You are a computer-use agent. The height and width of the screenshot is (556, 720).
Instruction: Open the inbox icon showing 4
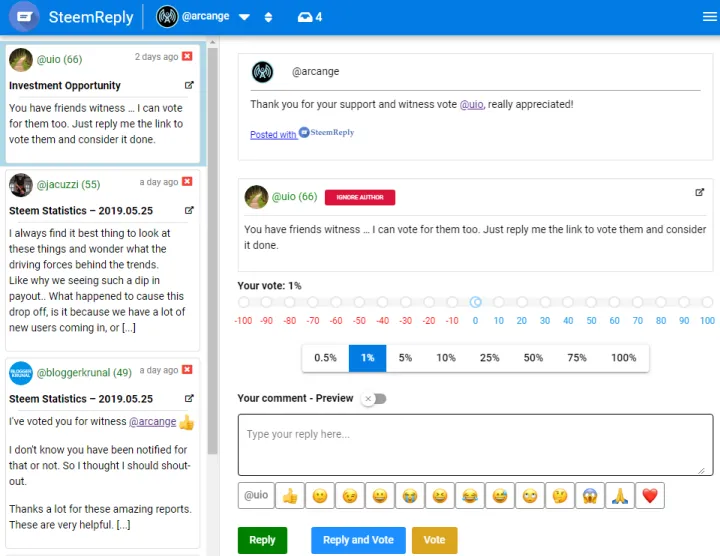[310, 17]
